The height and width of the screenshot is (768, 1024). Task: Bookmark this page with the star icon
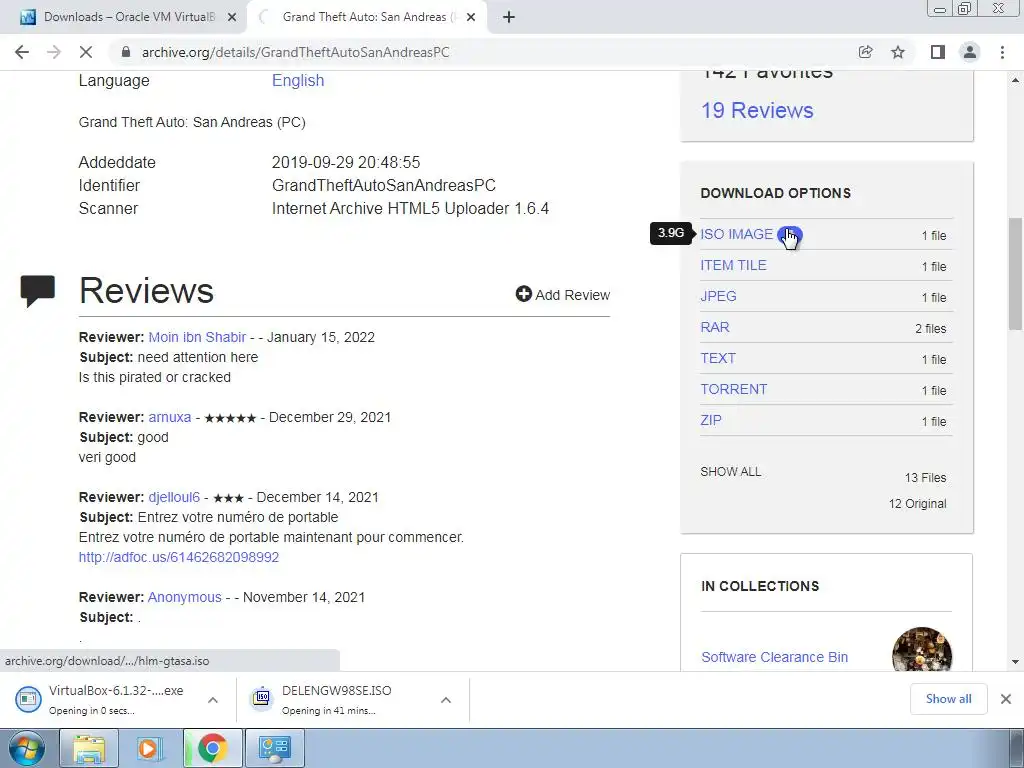coord(898,52)
